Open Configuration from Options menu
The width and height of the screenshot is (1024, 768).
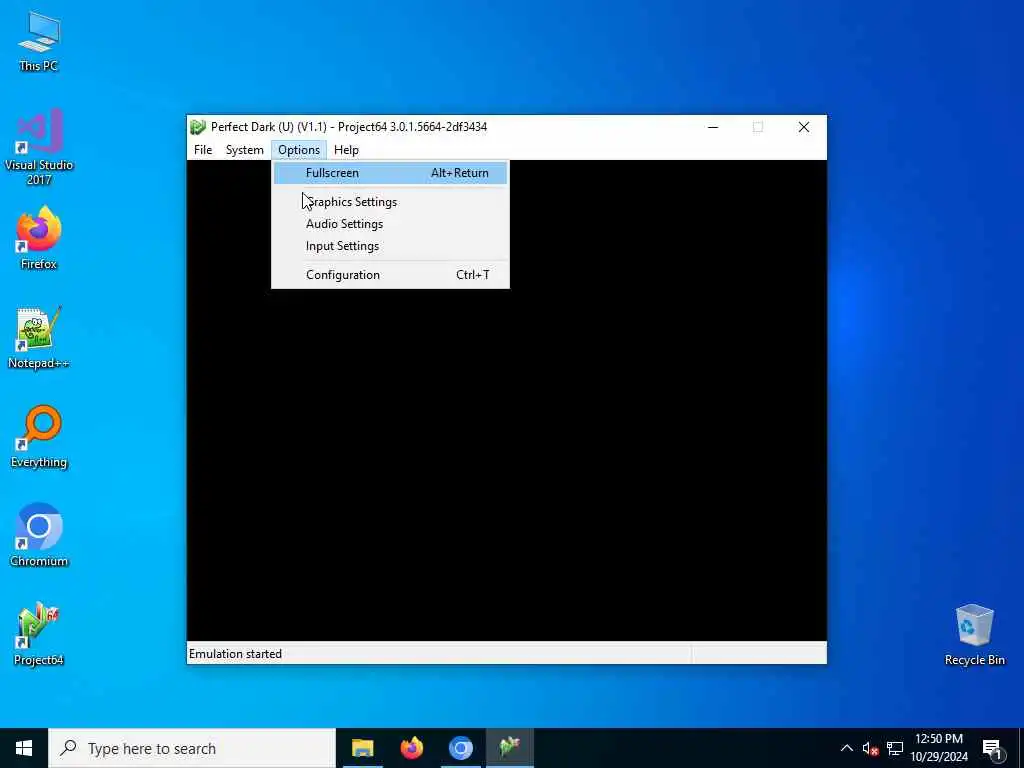pyautogui.click(x=390, y=275)
